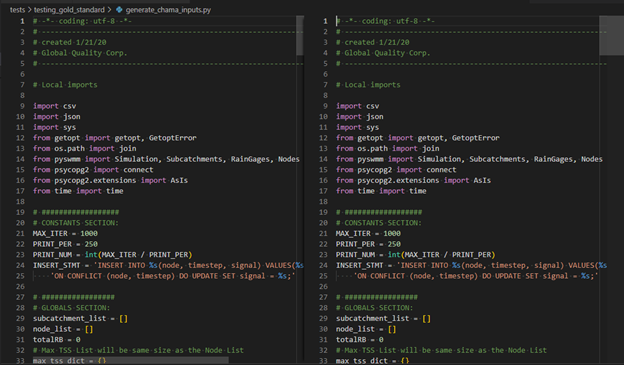Click 'from os.path import join' in left pane
The image size is (624, 365).
84,148
